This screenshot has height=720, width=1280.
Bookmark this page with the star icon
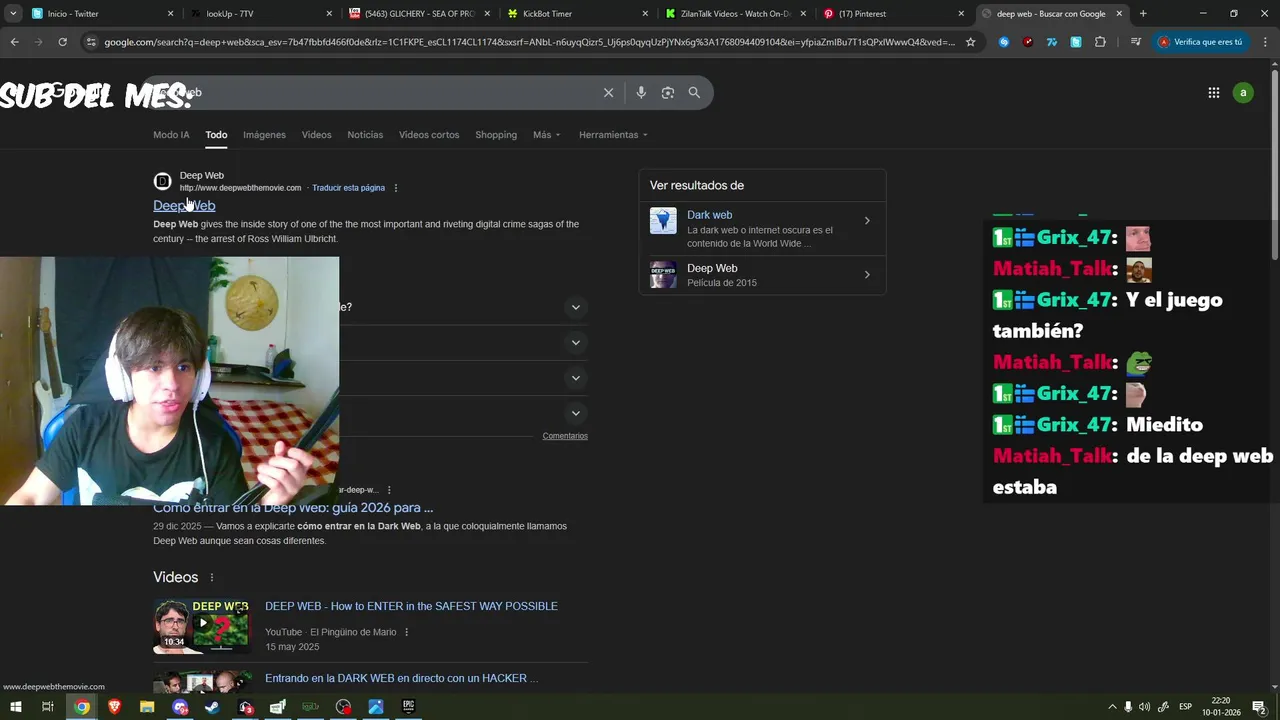click(x=970, y=42)
